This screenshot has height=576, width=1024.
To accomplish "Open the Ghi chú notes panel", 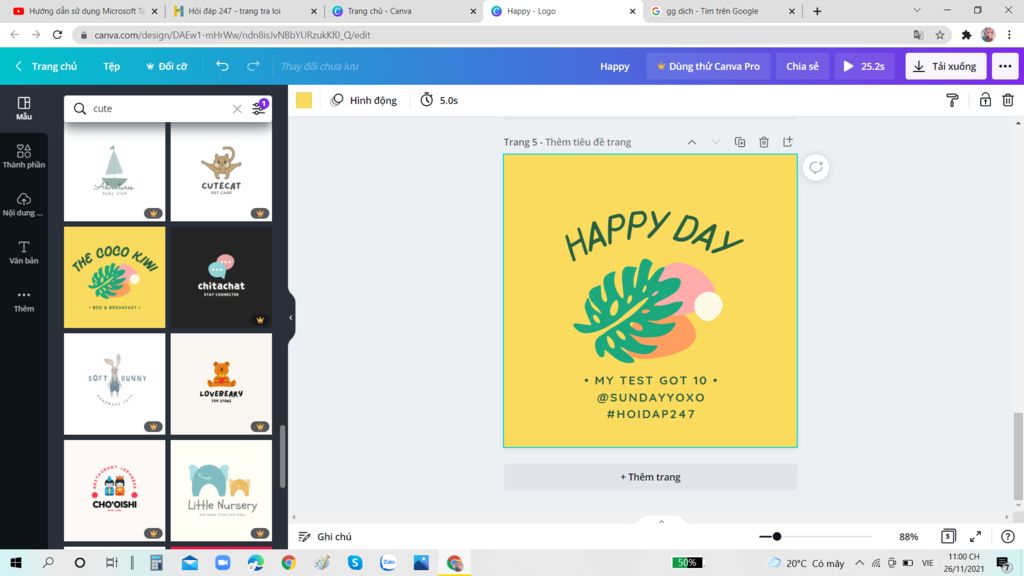I will [x=325, y=536].
